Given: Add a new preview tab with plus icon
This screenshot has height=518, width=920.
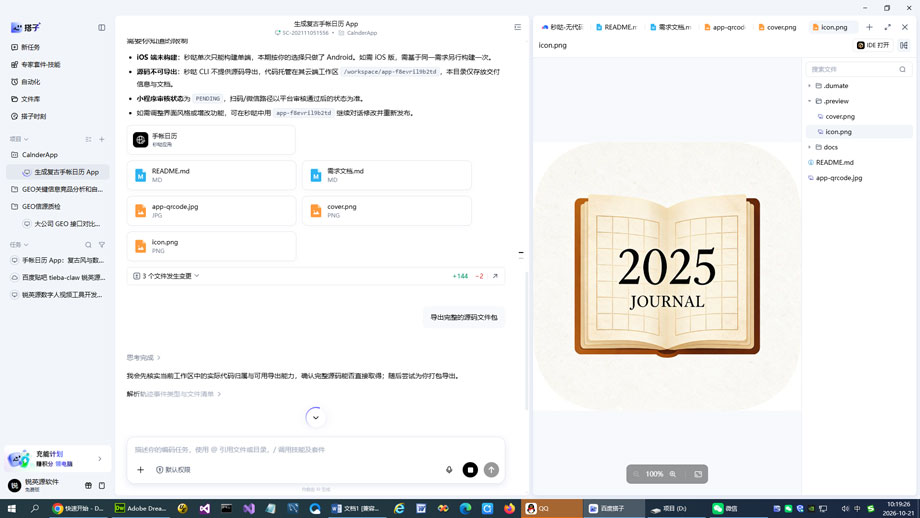Looking at the screenshot, I should 870,27.
